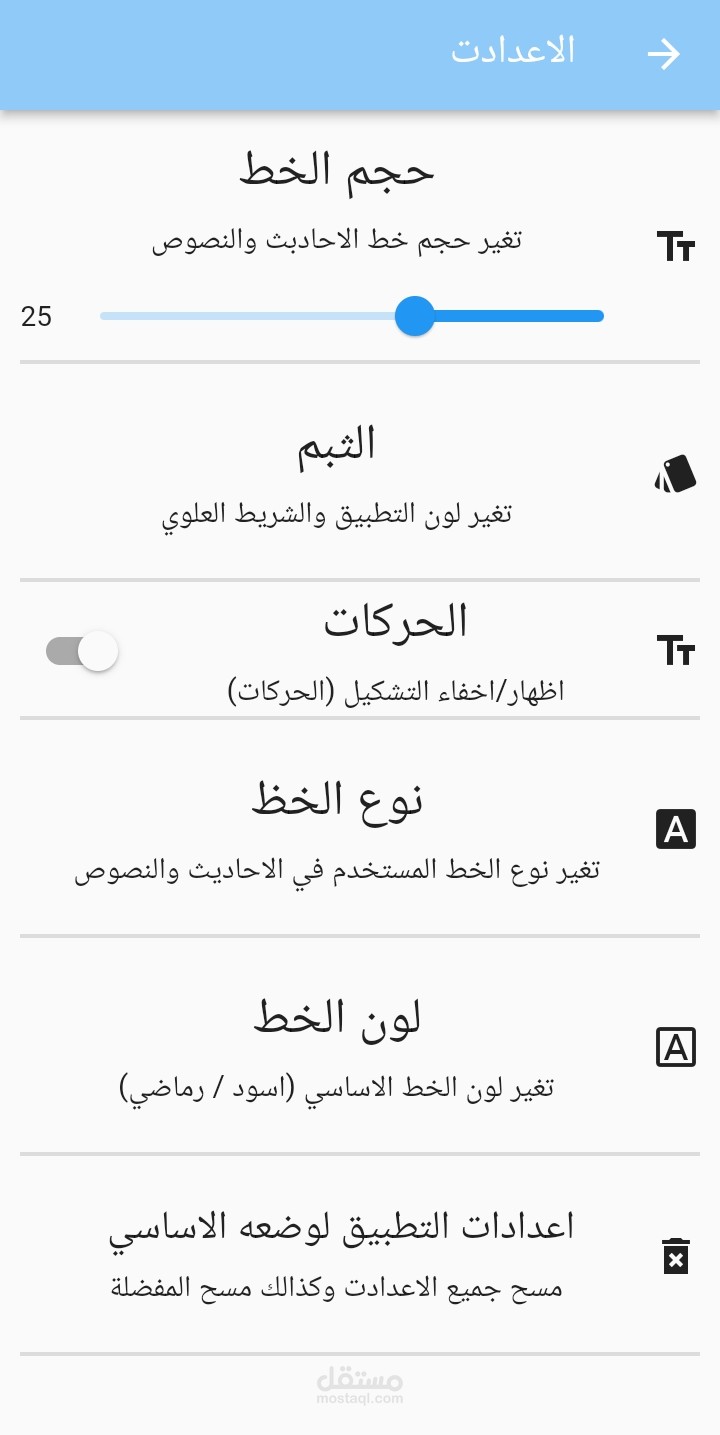720x1435 pixels.
Task: Click the description تغير لون التطبيق والشريط العلوي
Action: pos(337,515)
